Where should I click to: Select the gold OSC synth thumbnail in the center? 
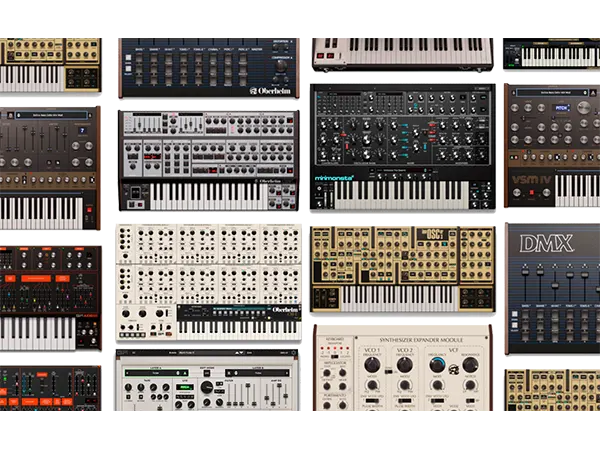(403, 269)
